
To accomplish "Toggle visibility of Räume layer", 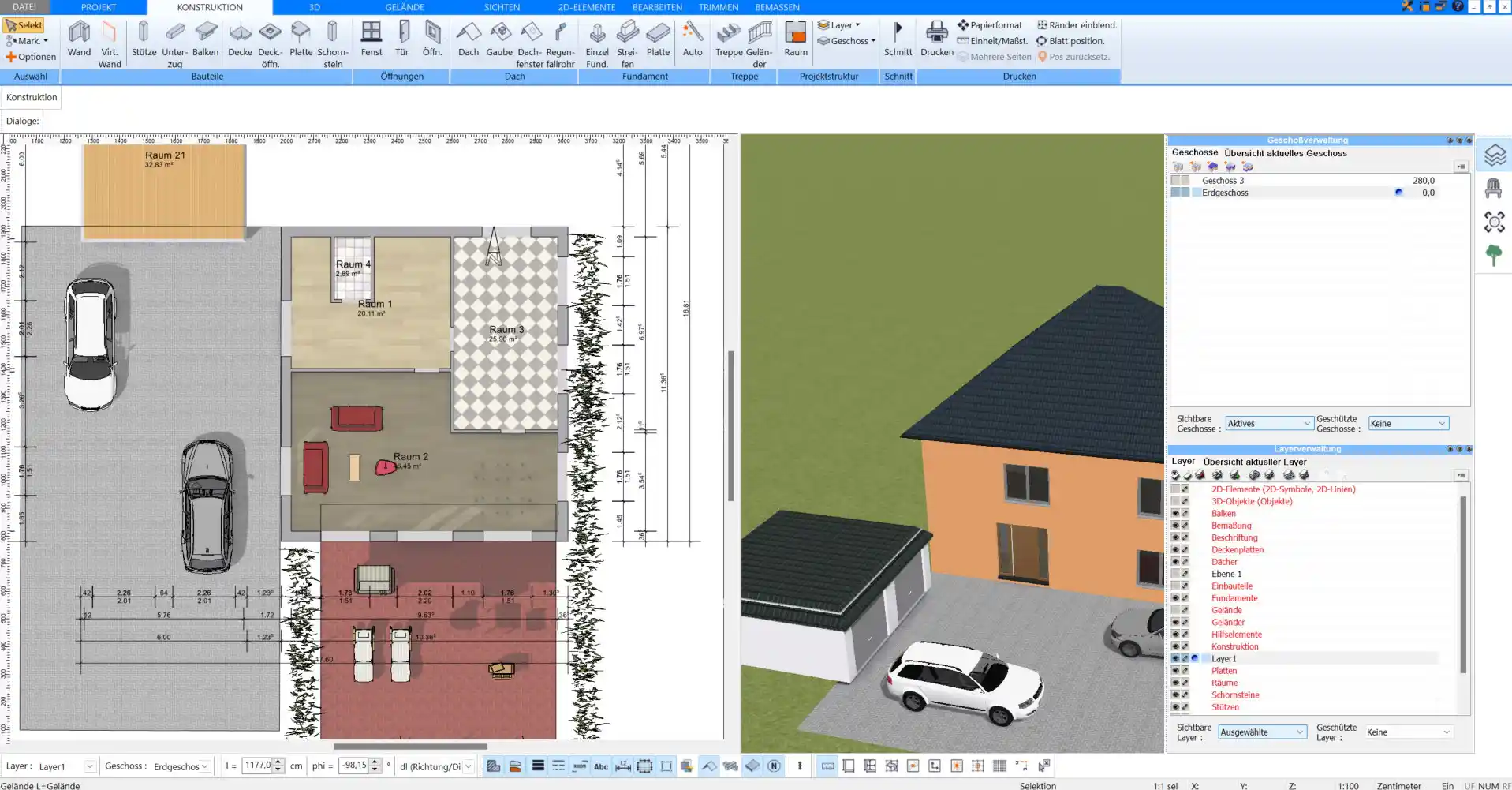I will click(1175, 683).
